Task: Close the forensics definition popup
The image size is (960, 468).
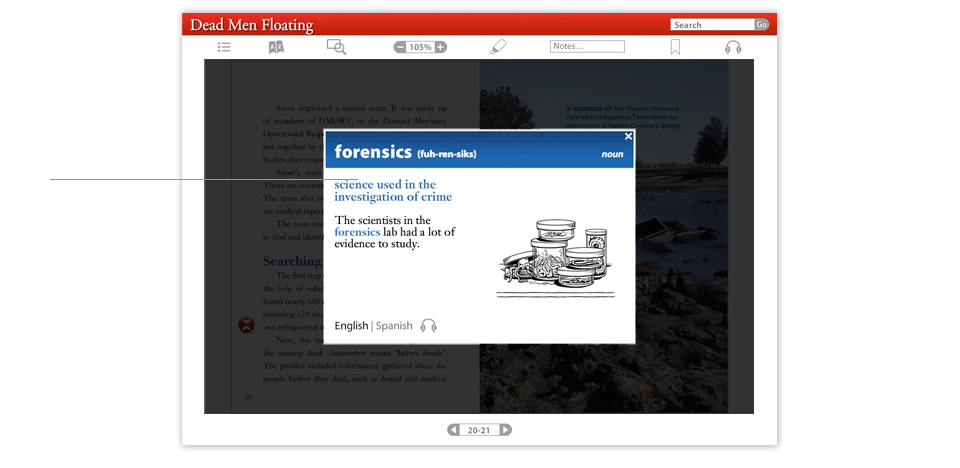Action: (628, 136)
